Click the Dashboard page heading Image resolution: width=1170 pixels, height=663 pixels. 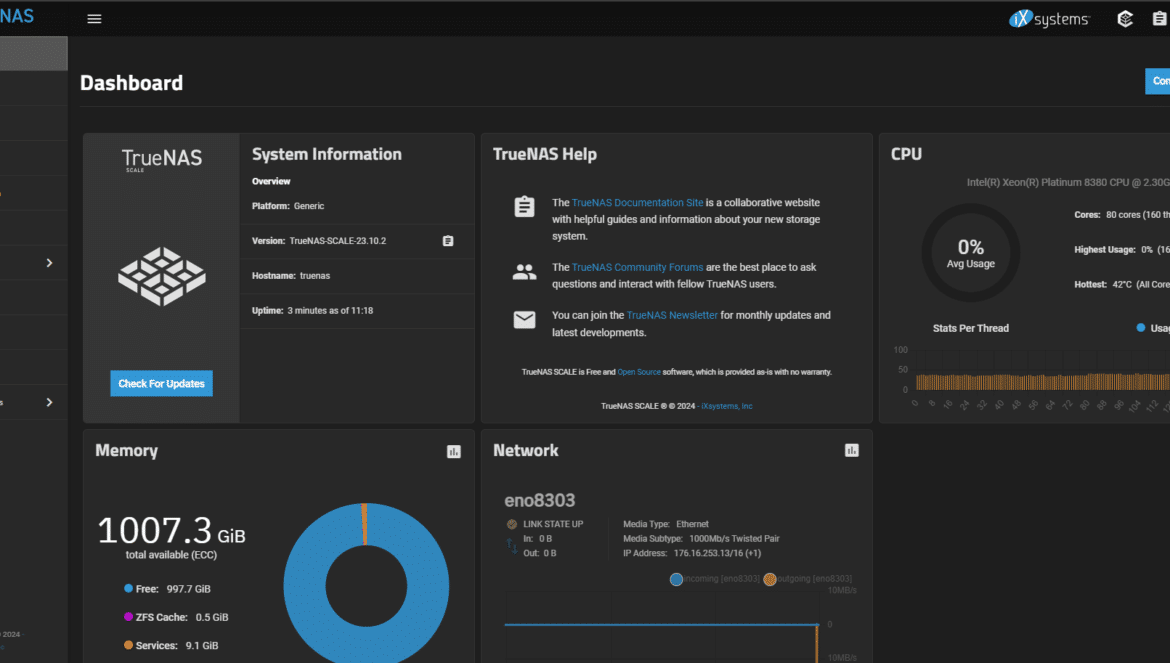pyautogui.click(x=131, y=83)
